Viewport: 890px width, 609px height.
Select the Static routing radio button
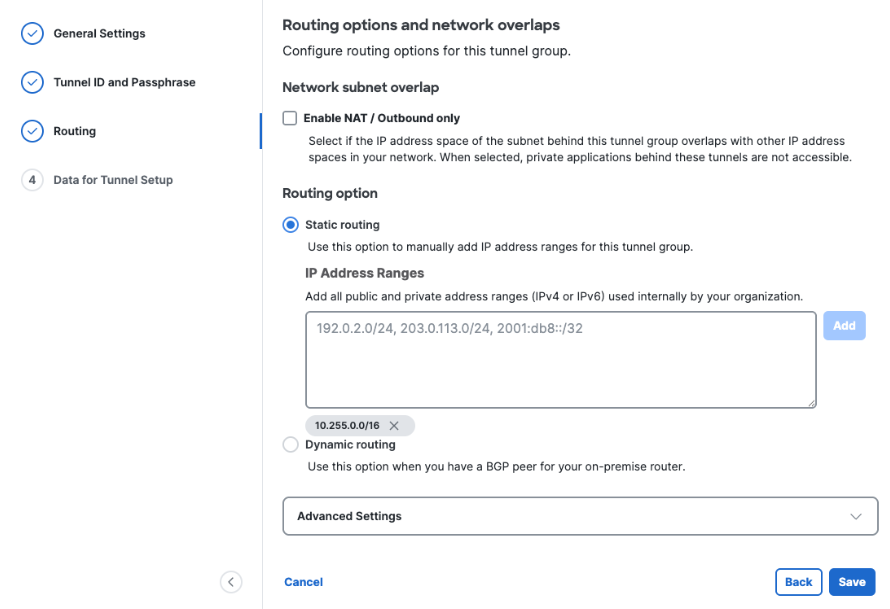pos(291,225)
